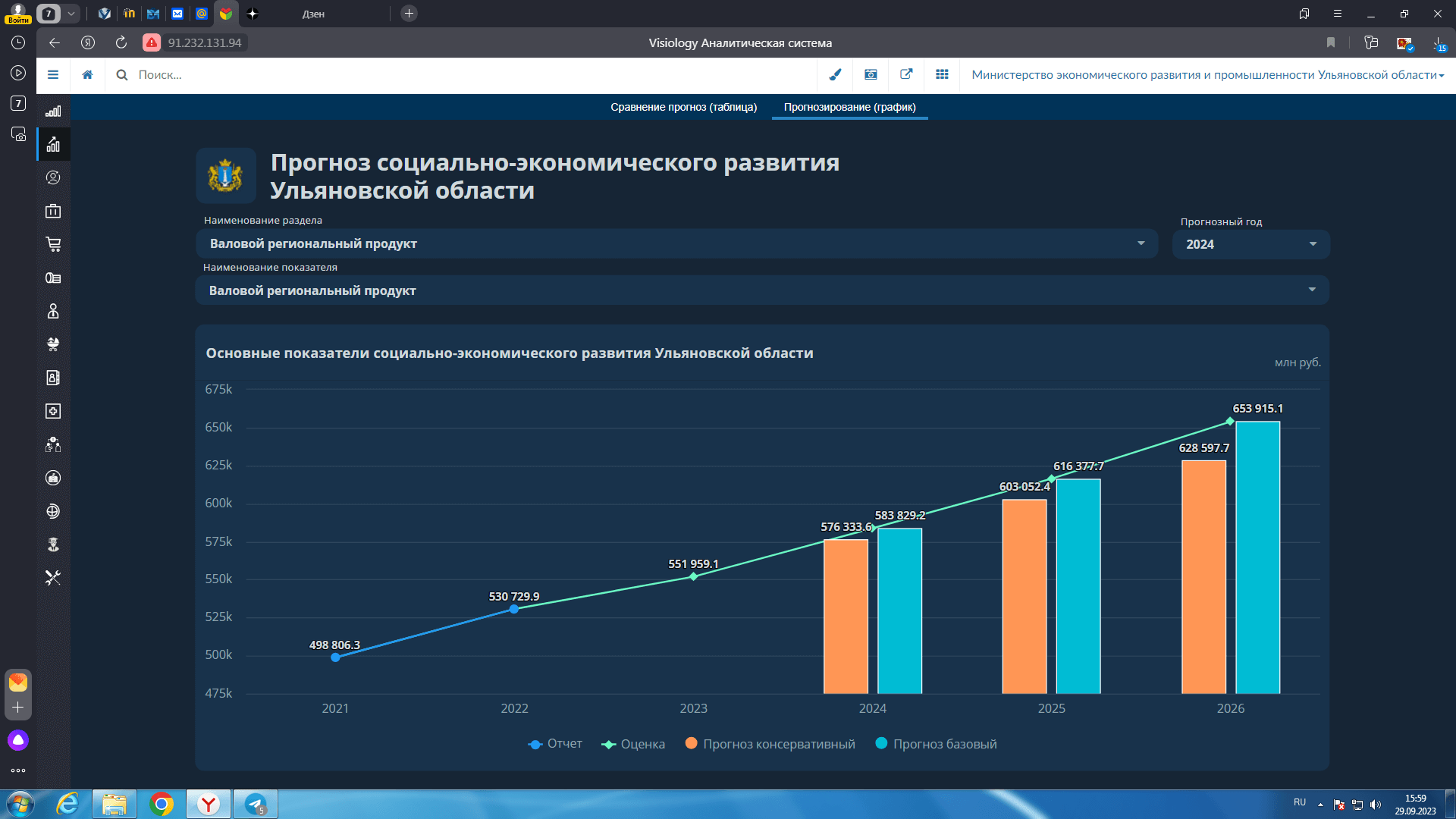This screenshot has height=819, width=1456.
Task: Open the baby stroller sidebar section
Action: click(53, 344)
